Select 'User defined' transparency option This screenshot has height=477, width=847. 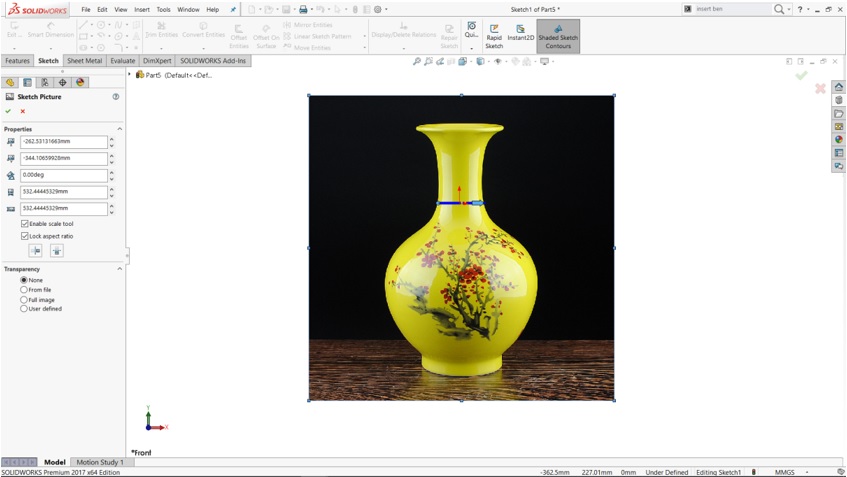click(x=24, y=309)
